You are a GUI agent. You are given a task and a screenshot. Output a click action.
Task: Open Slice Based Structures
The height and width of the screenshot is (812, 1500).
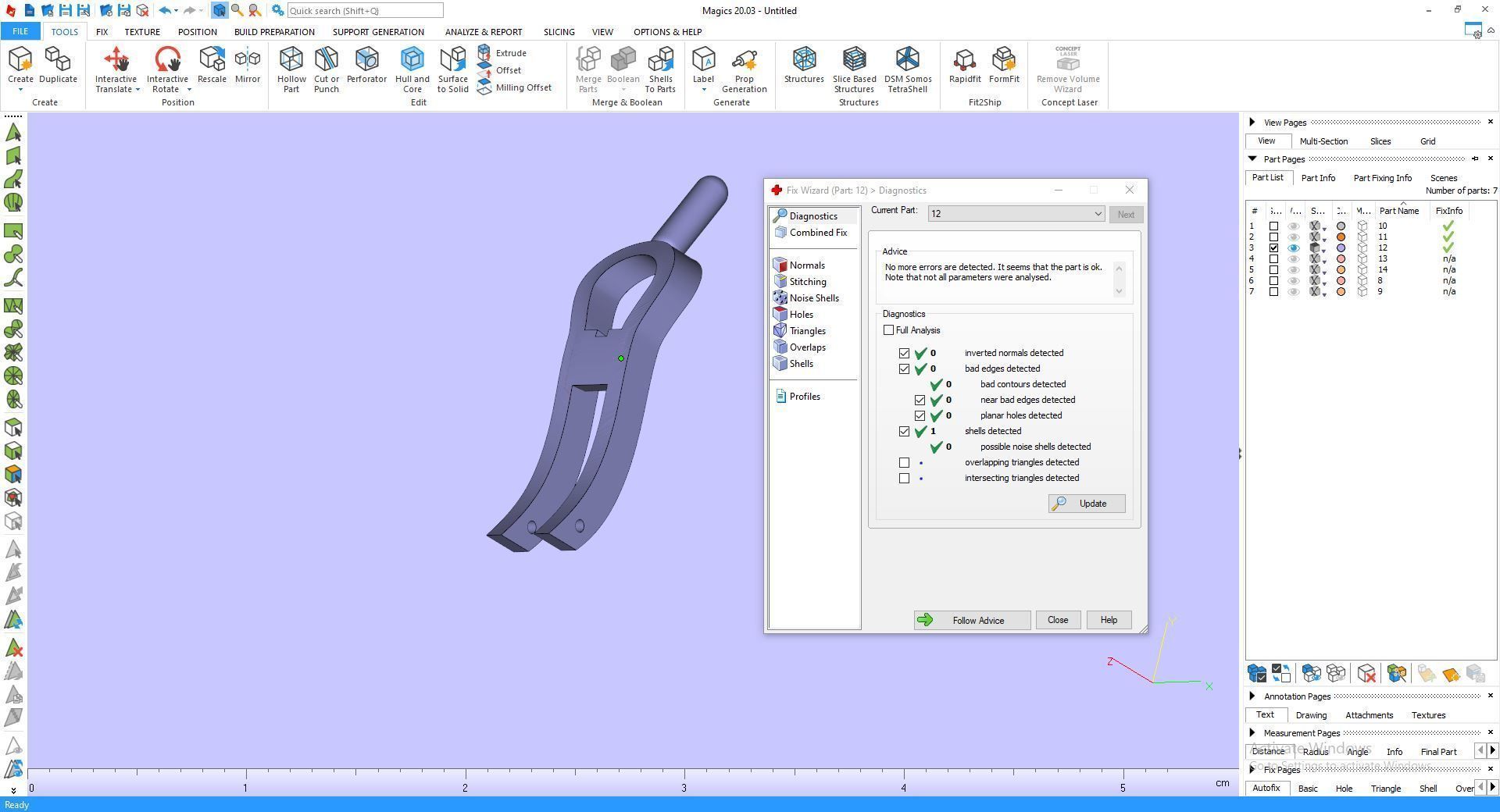click(854, 69)
